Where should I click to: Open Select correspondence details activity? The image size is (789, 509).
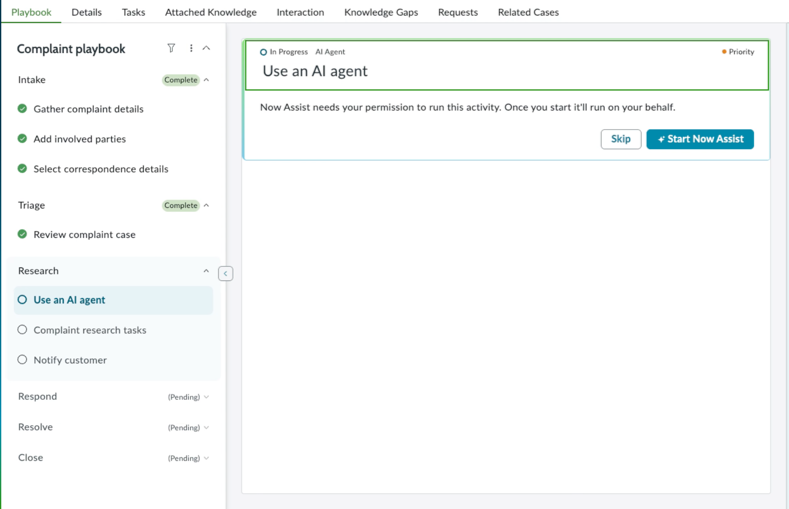pos(101,169)
